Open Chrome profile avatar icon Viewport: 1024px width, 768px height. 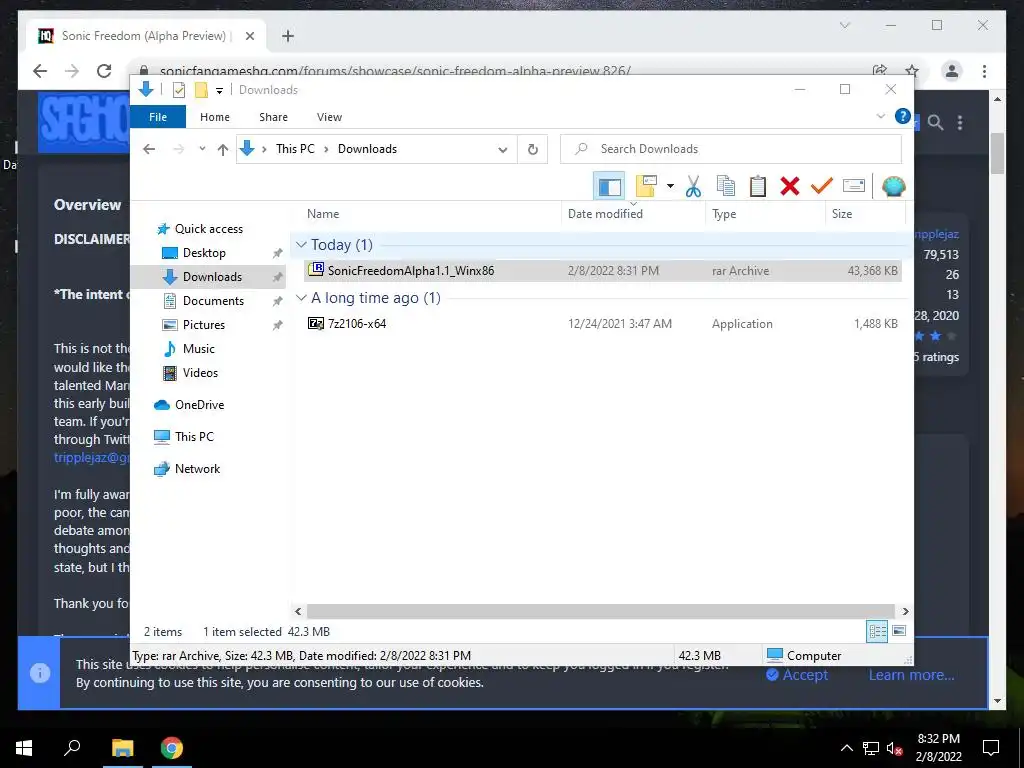coord(952,71)
